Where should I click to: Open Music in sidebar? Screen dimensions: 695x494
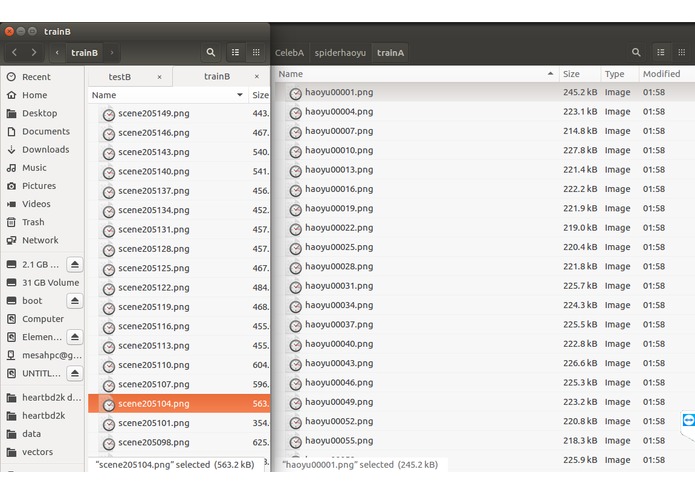(42, 167)
